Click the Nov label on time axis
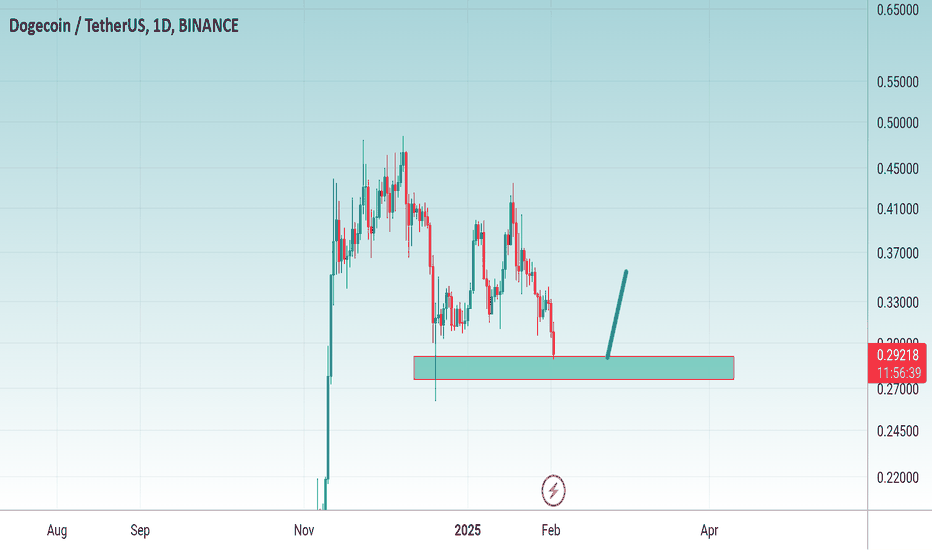The height and width of the screenshot is (550, 932). [x=304, y=530]
